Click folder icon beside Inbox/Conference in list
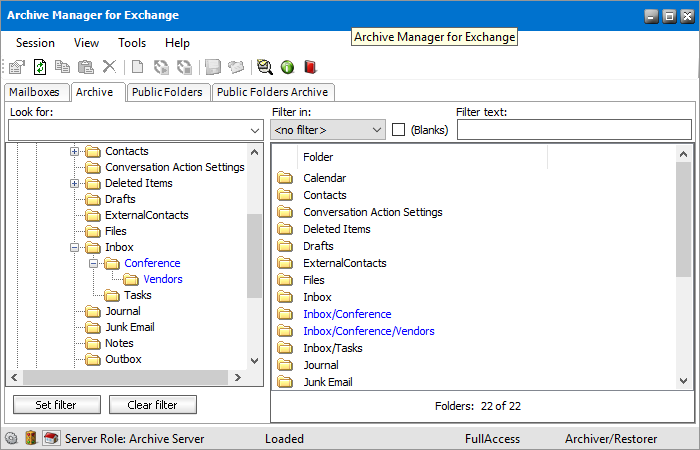 pos(285,314)
